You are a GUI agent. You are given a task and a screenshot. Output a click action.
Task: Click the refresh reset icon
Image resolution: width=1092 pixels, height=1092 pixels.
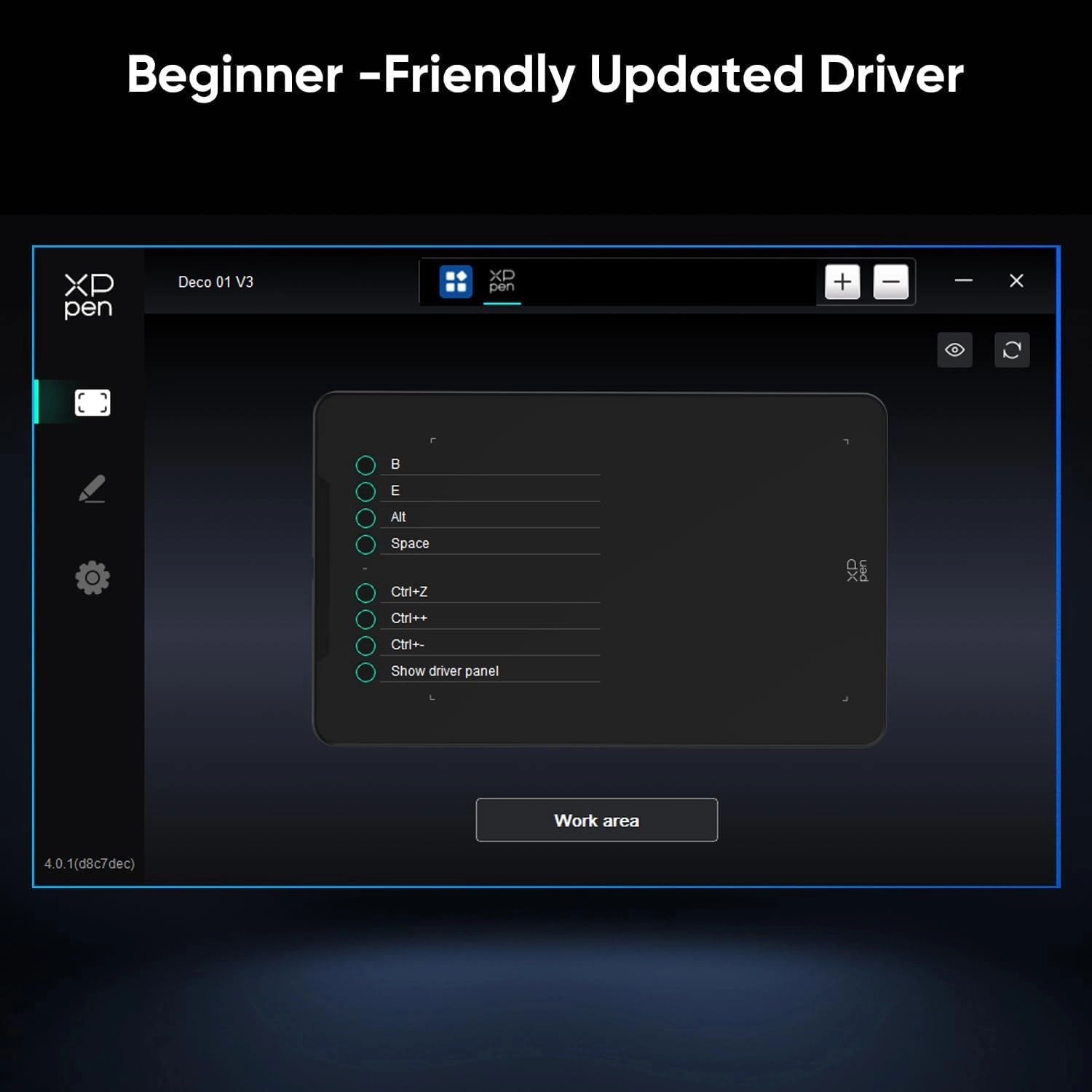pos(1012,350)
